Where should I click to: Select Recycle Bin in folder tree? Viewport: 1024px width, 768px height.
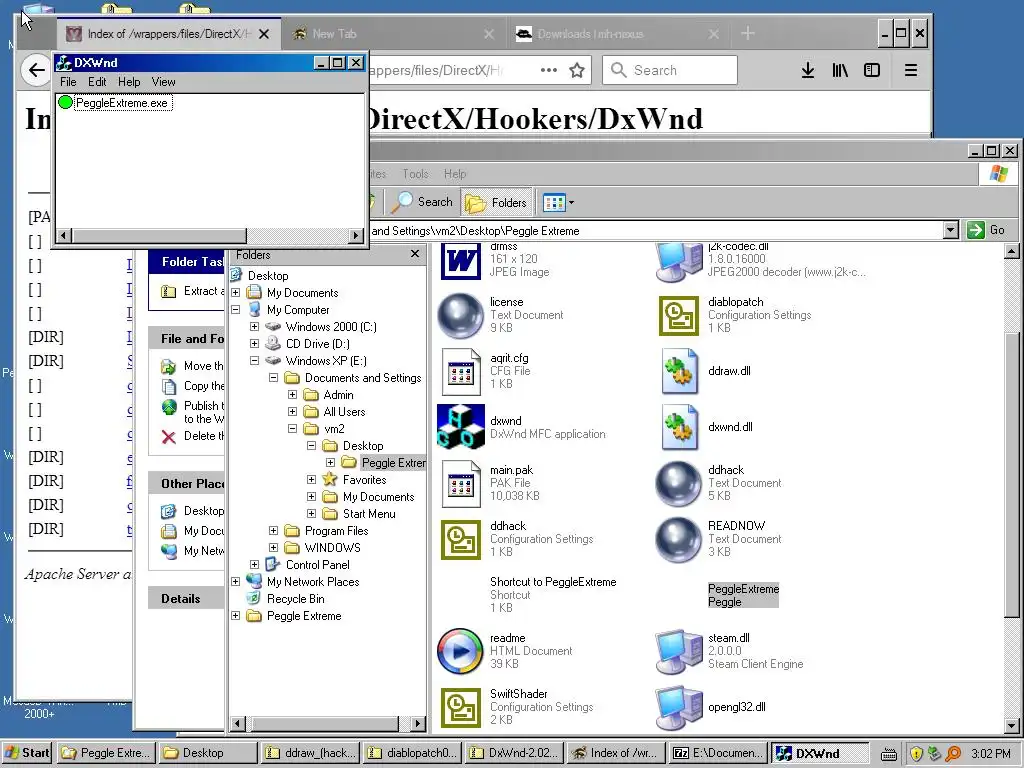click(295, 598)
